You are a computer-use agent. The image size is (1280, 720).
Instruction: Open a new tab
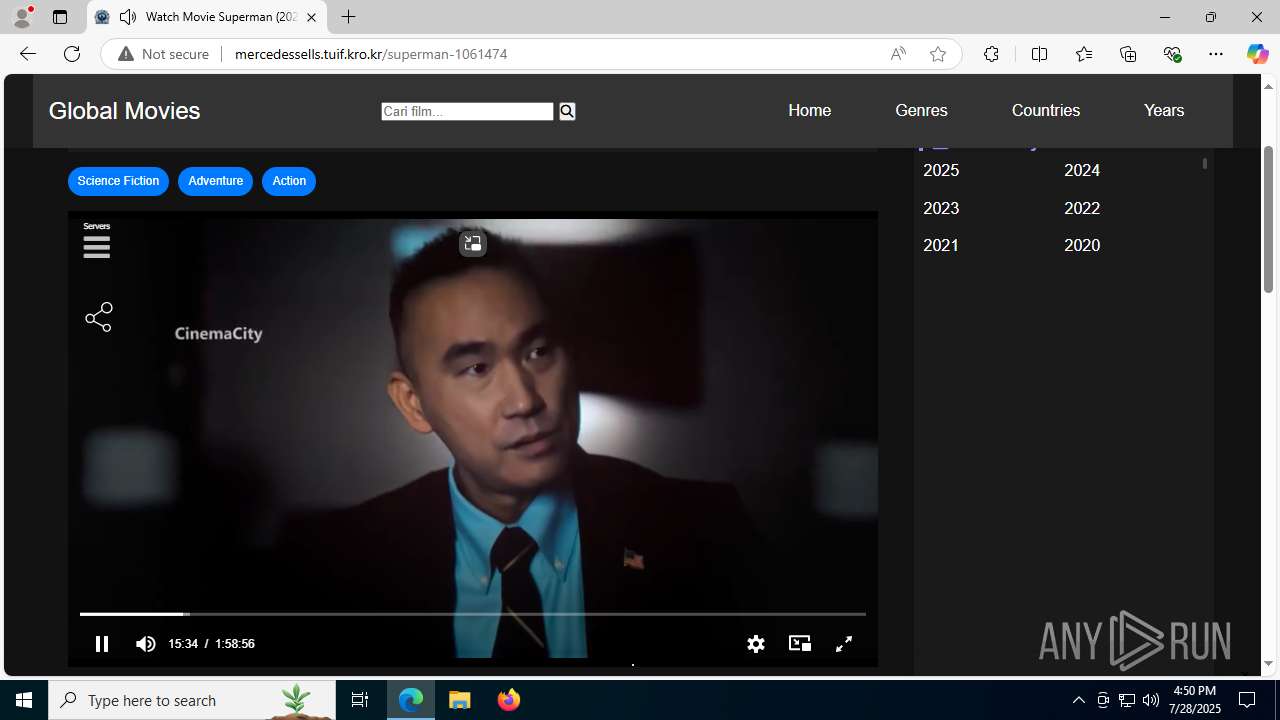point(348,17)
